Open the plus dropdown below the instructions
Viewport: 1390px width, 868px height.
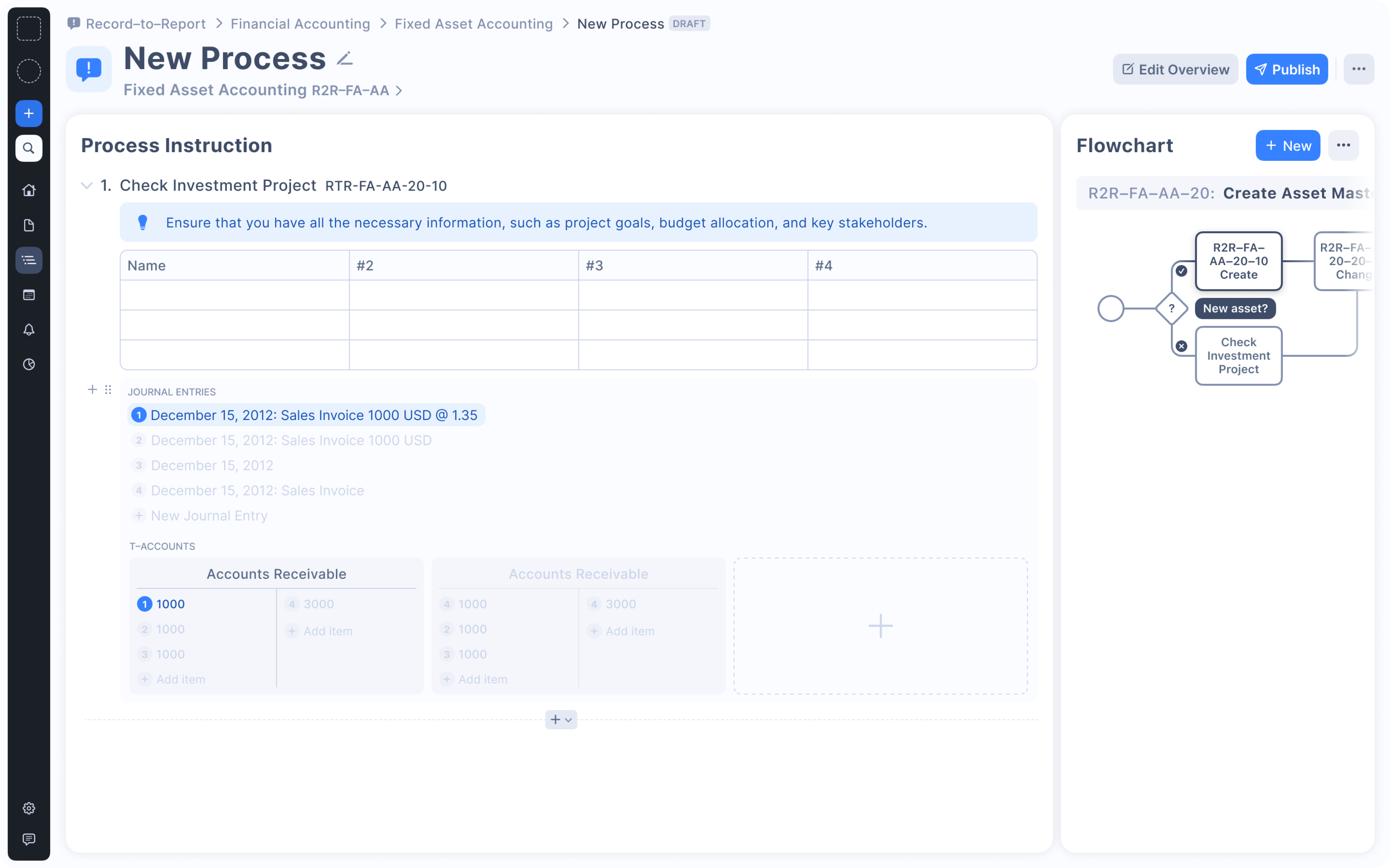coord(560,719)
